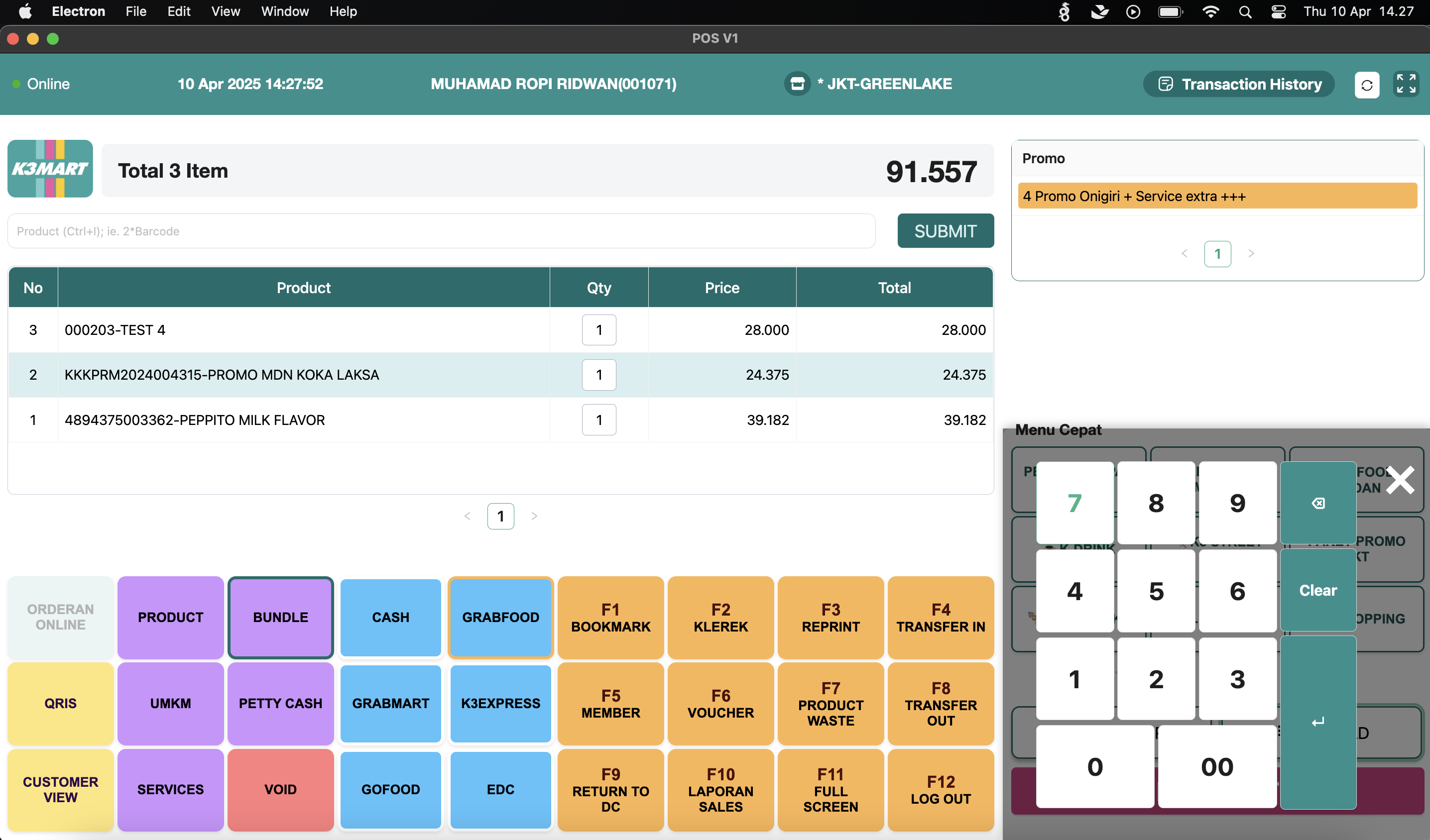Click the product barcode input field
Screen dimensions: 1430x840
pyautogui.click(x=441, y=231)
